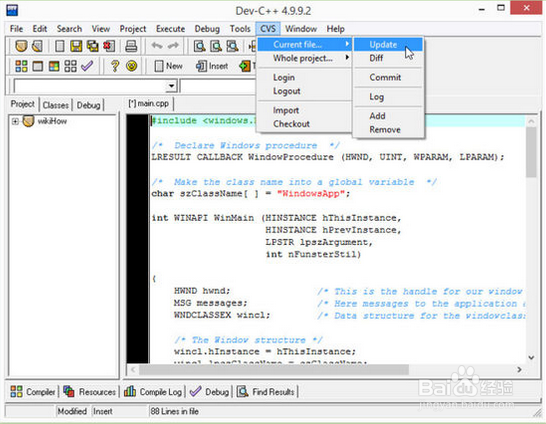Viewport: 546px width, 424px height.
Task: Open the Debug menu in menu bar
Action: tap(207, 29)
